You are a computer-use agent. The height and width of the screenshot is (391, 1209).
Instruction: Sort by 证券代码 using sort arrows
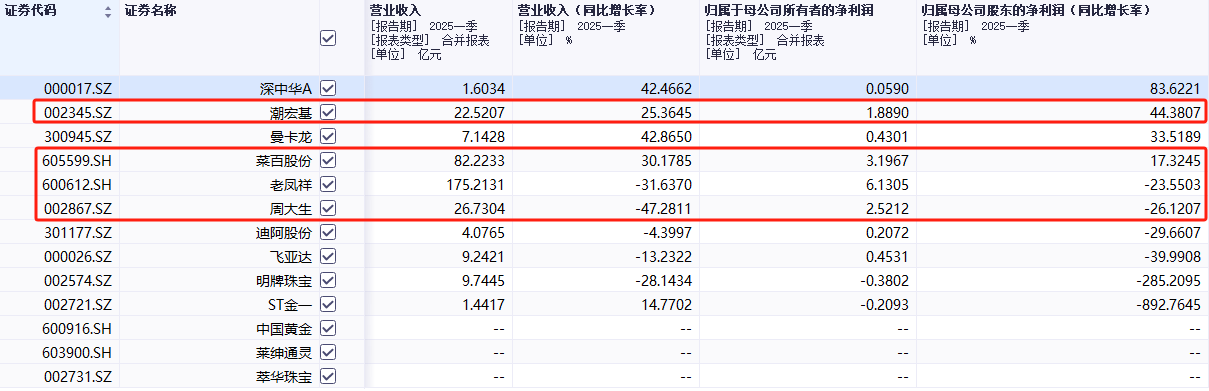(108, 13)
